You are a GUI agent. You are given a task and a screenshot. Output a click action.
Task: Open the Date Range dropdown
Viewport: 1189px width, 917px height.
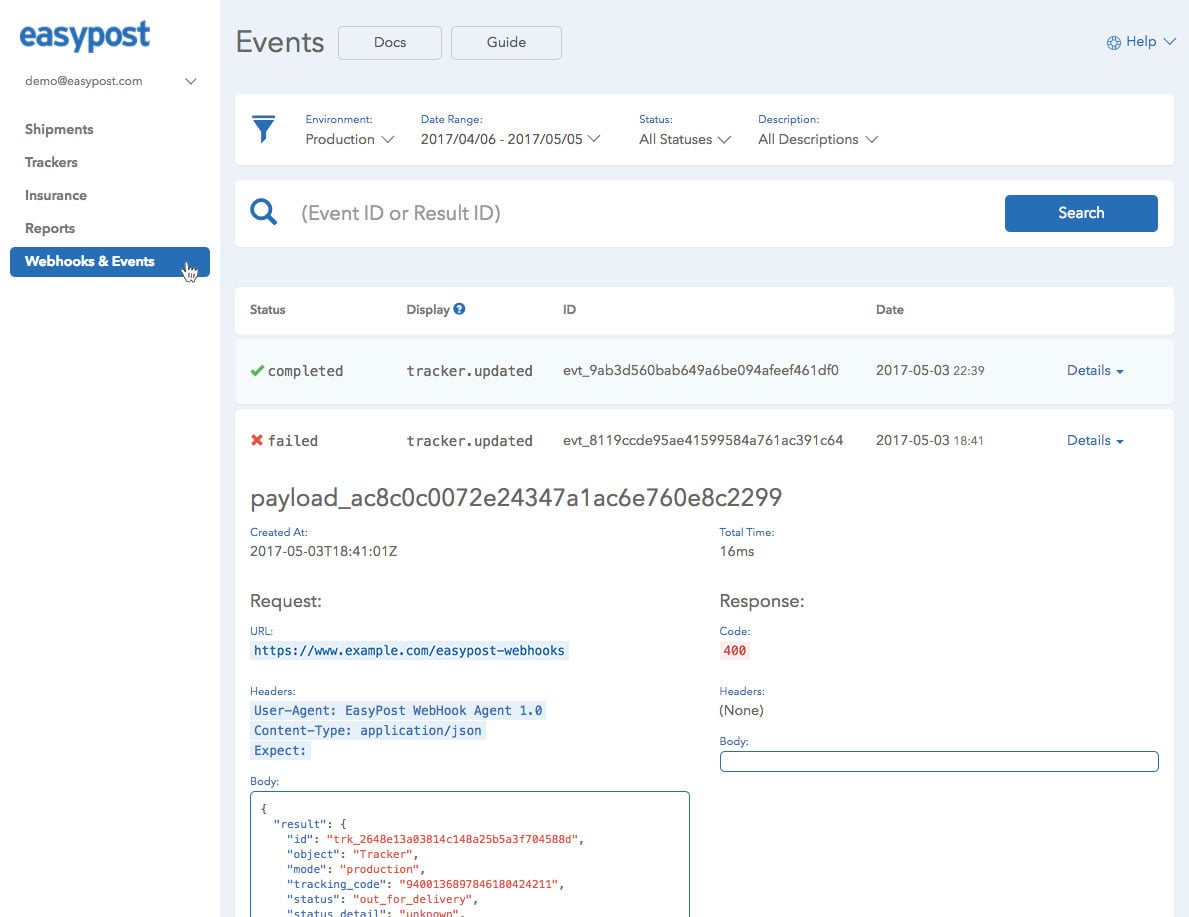(510, 140)
